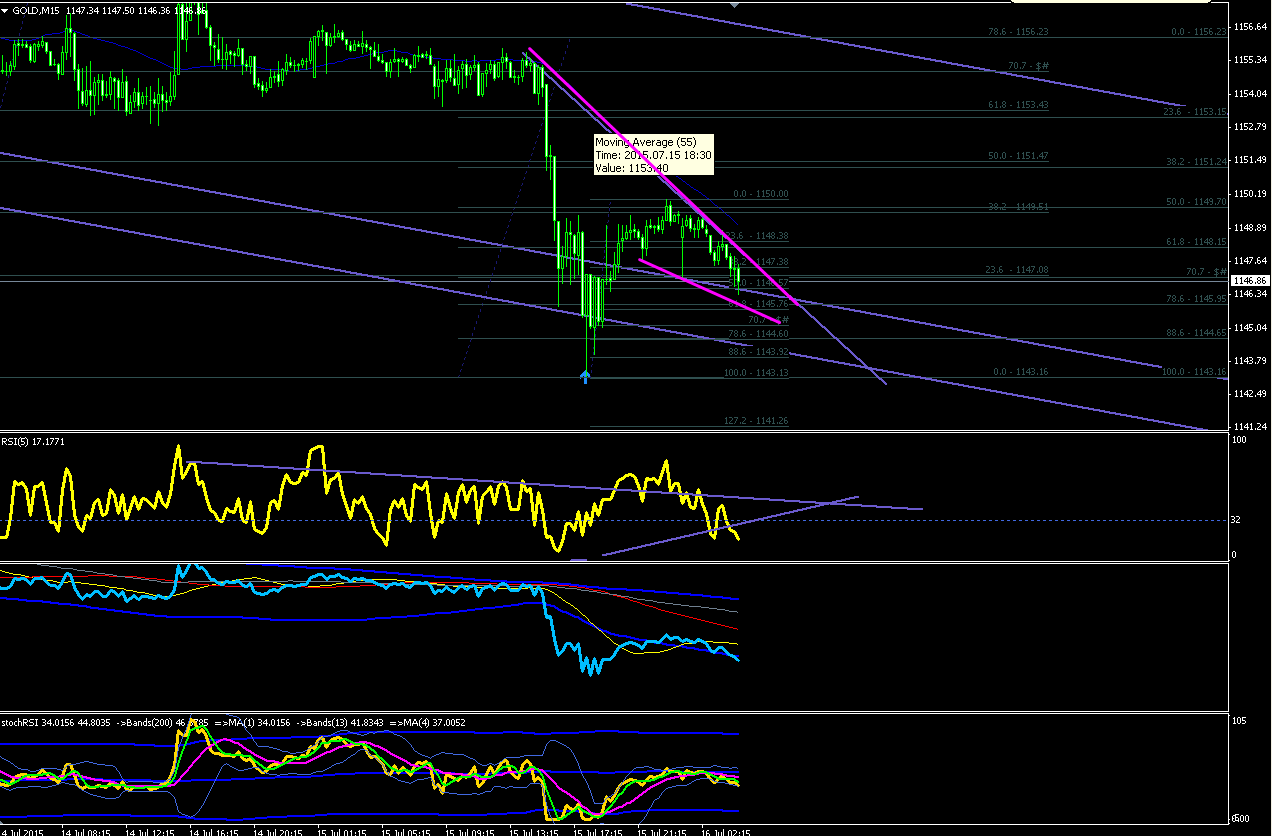Click the 14 Jul 12:15 time axis label
The width and height of the screenshot is (1272, 836).
pyautogui.click(x=150, y=831)
